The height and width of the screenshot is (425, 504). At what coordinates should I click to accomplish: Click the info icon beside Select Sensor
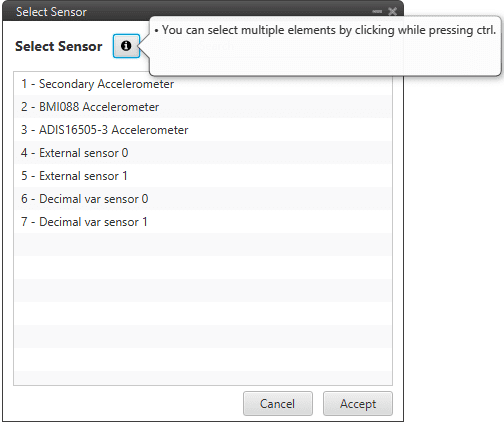pyautogui.click(x=126, y=46)
